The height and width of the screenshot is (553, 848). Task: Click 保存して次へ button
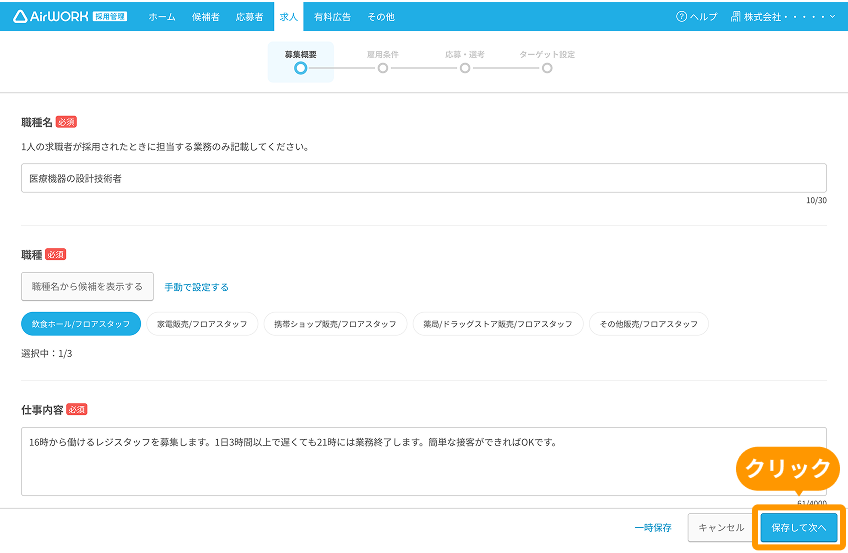point(799,528)
